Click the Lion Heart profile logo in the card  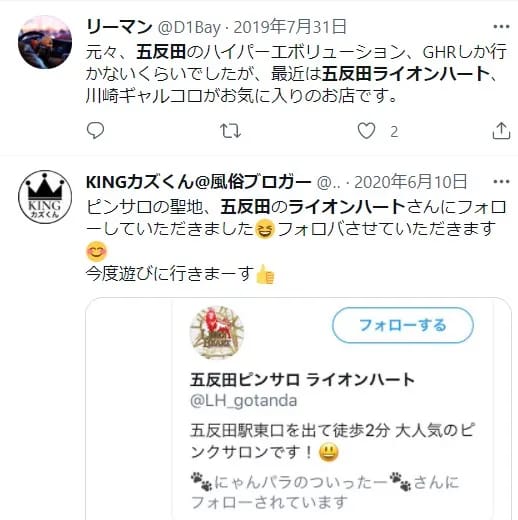point(217,332)
